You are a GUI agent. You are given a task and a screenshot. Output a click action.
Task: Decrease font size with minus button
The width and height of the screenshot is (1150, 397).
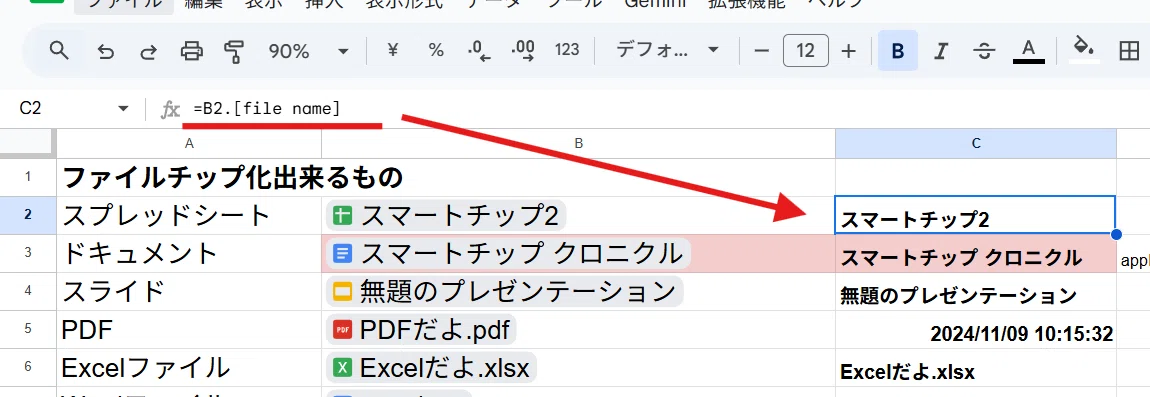(762, 51)
